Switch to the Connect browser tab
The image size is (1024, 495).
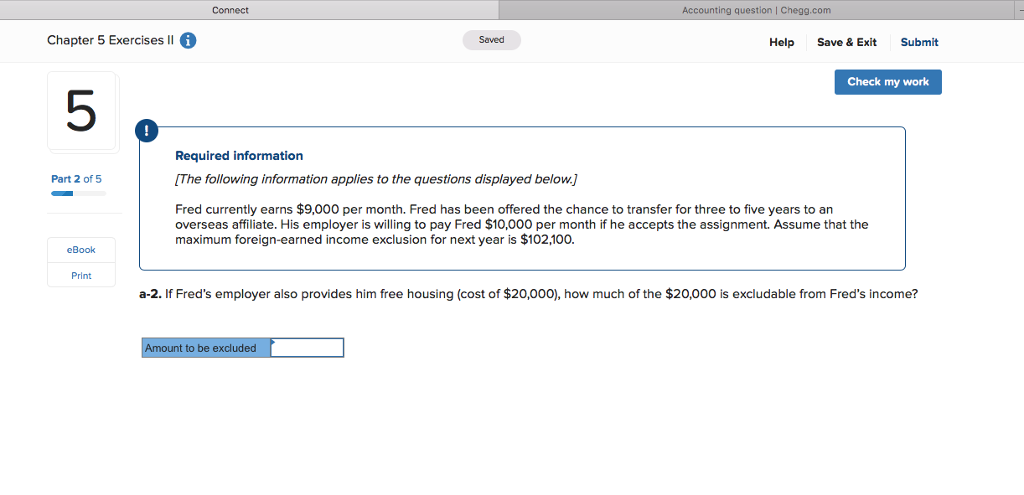[x=230, y=10]
